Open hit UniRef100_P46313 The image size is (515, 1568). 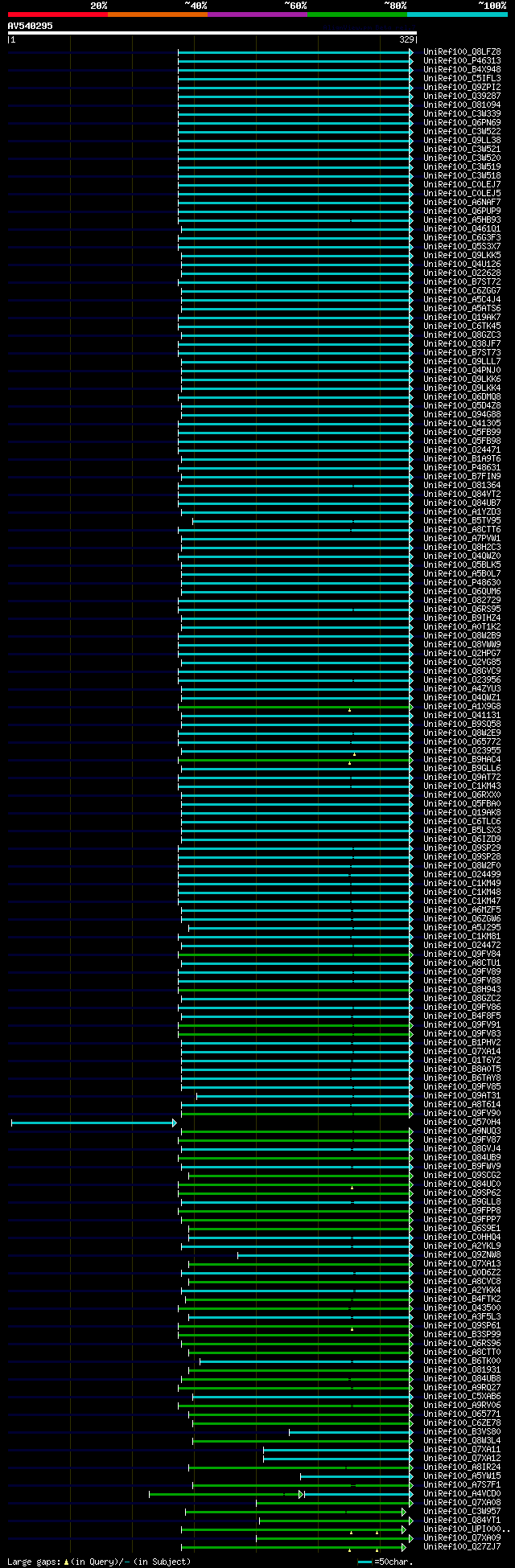coord(462,60)
